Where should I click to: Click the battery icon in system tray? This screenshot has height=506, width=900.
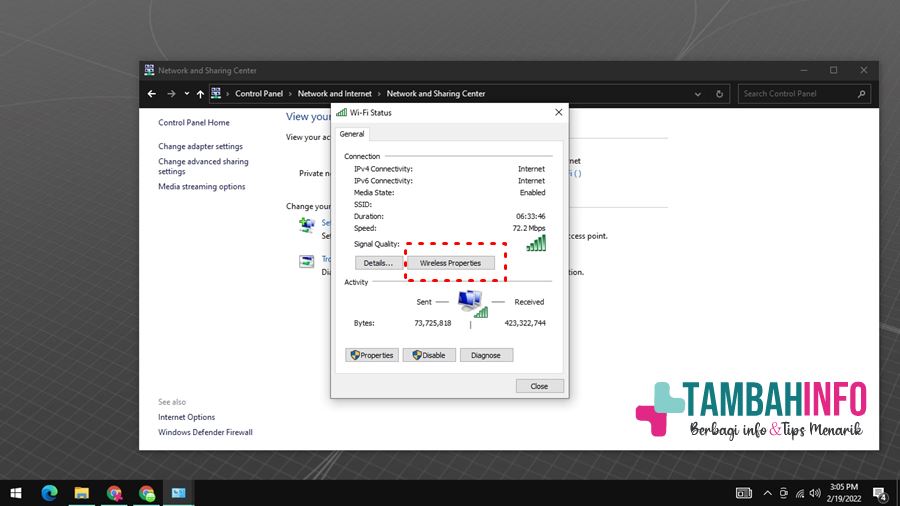[x=744, y=493]
